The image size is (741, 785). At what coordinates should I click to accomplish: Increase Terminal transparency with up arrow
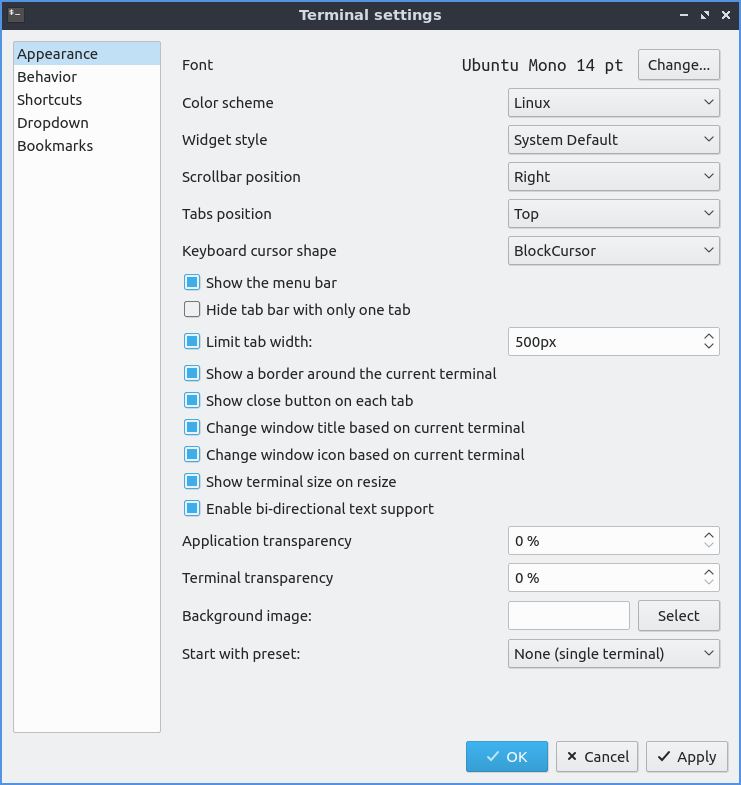click(709, 572)
